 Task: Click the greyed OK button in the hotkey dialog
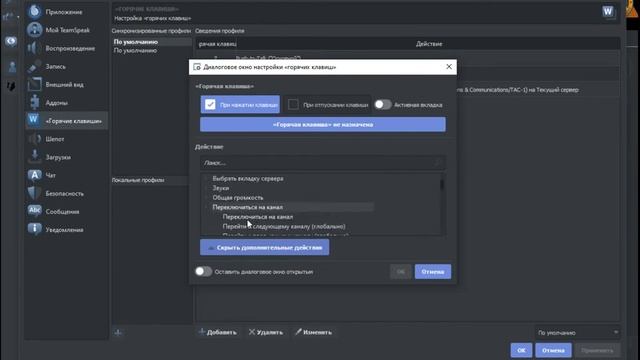[401, 271]
